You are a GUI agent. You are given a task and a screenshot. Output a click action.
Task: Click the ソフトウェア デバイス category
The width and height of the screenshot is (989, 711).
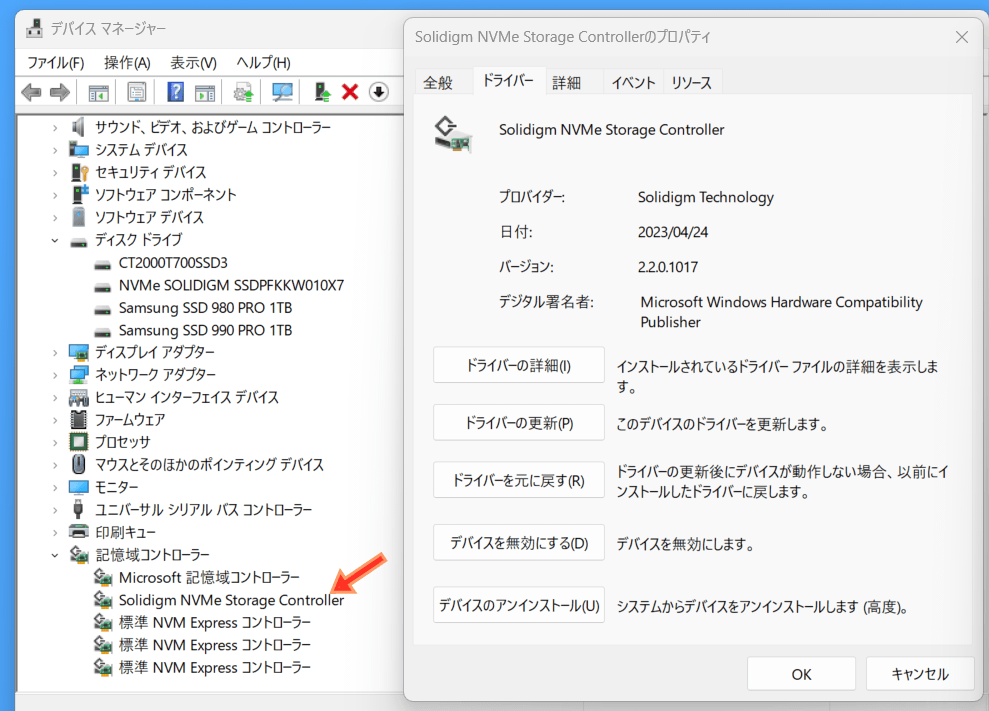point(149,218)
